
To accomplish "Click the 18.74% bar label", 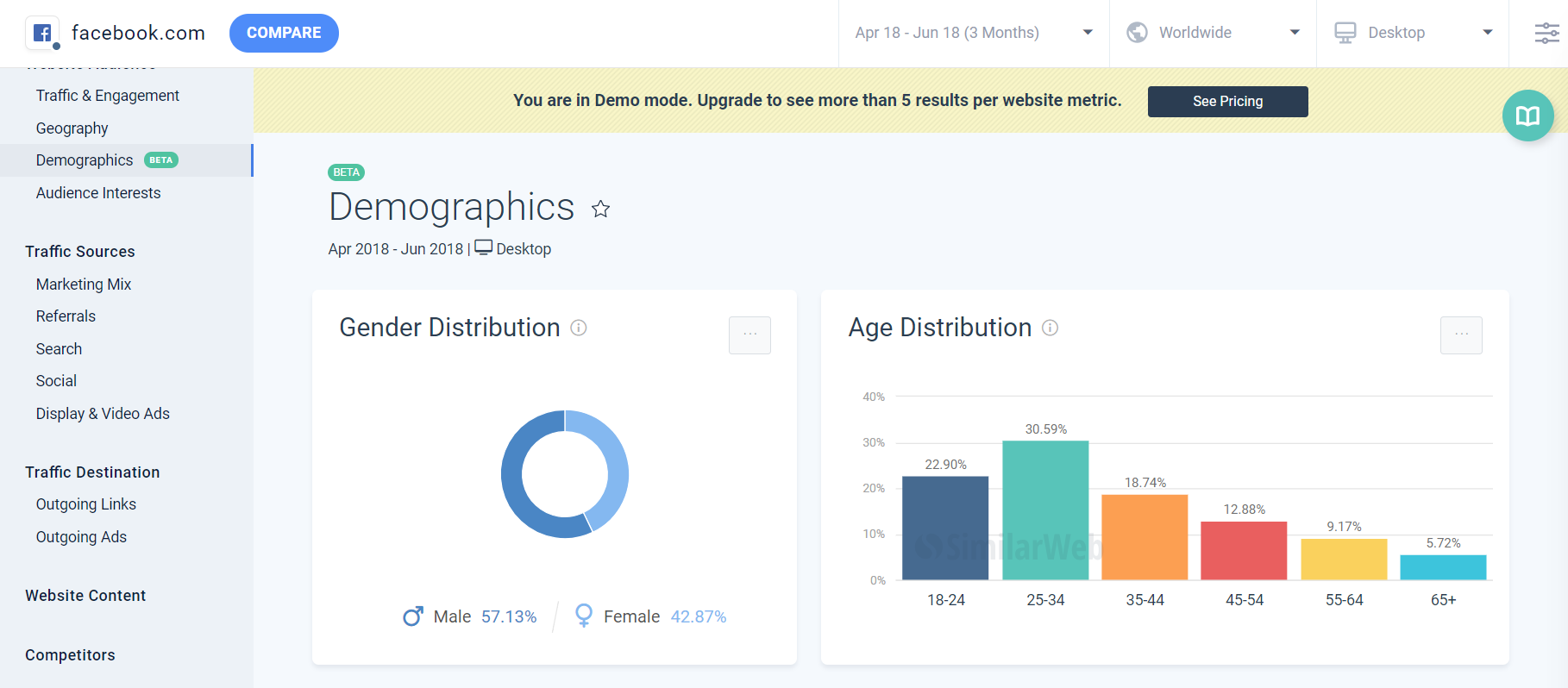I will (1145, 483).
